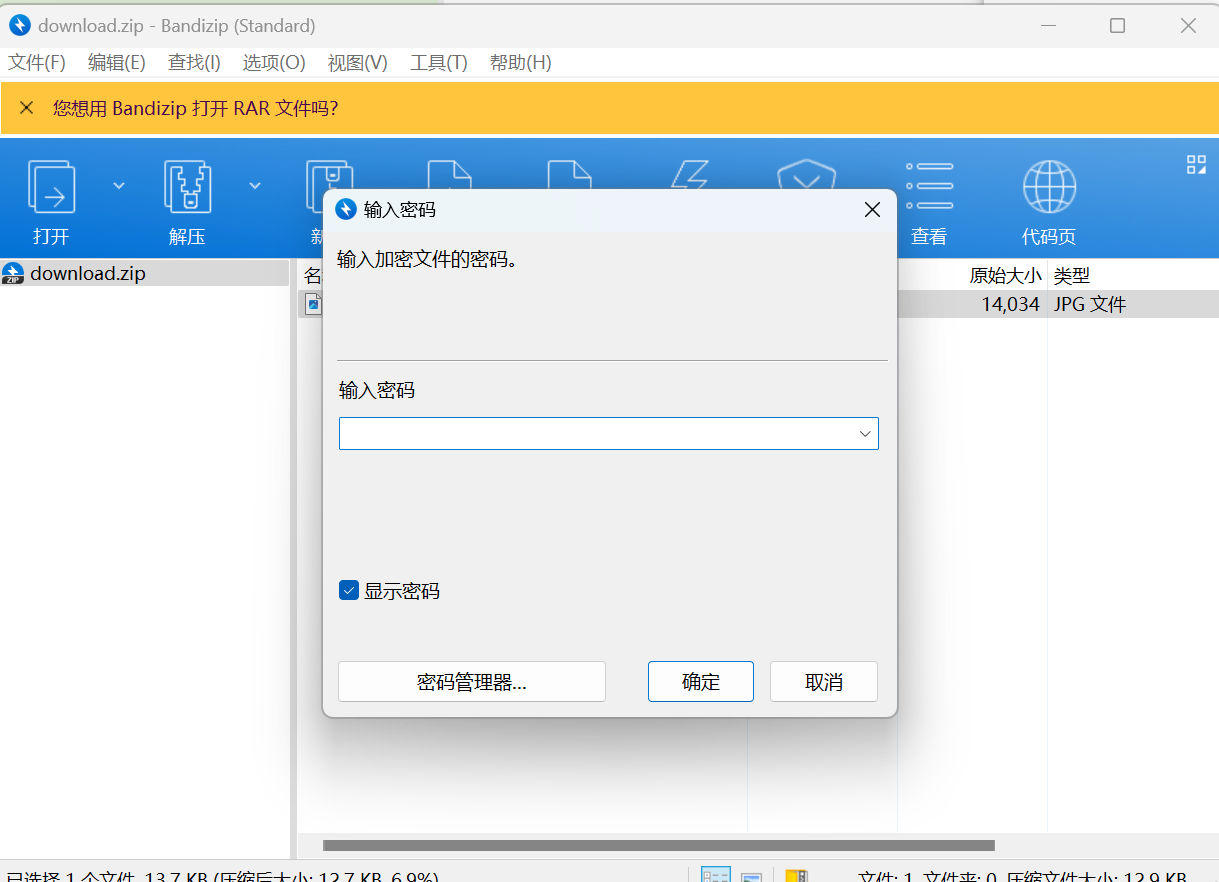This screenshot has height=882, width=1219.
Task: Close the 输入密码 dialog with its X
Action: (x=872, y=210)
